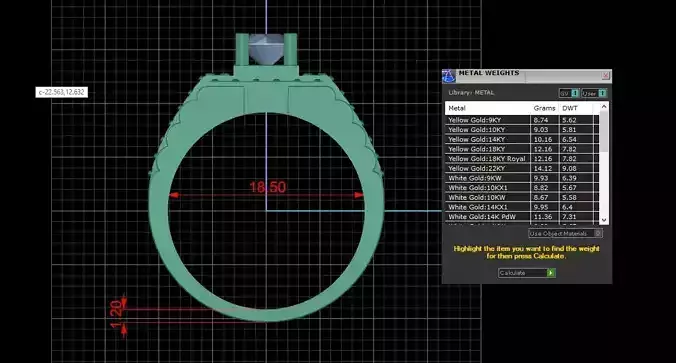
Task: Click the gemstone on the ring
Action: coord(266,50)
